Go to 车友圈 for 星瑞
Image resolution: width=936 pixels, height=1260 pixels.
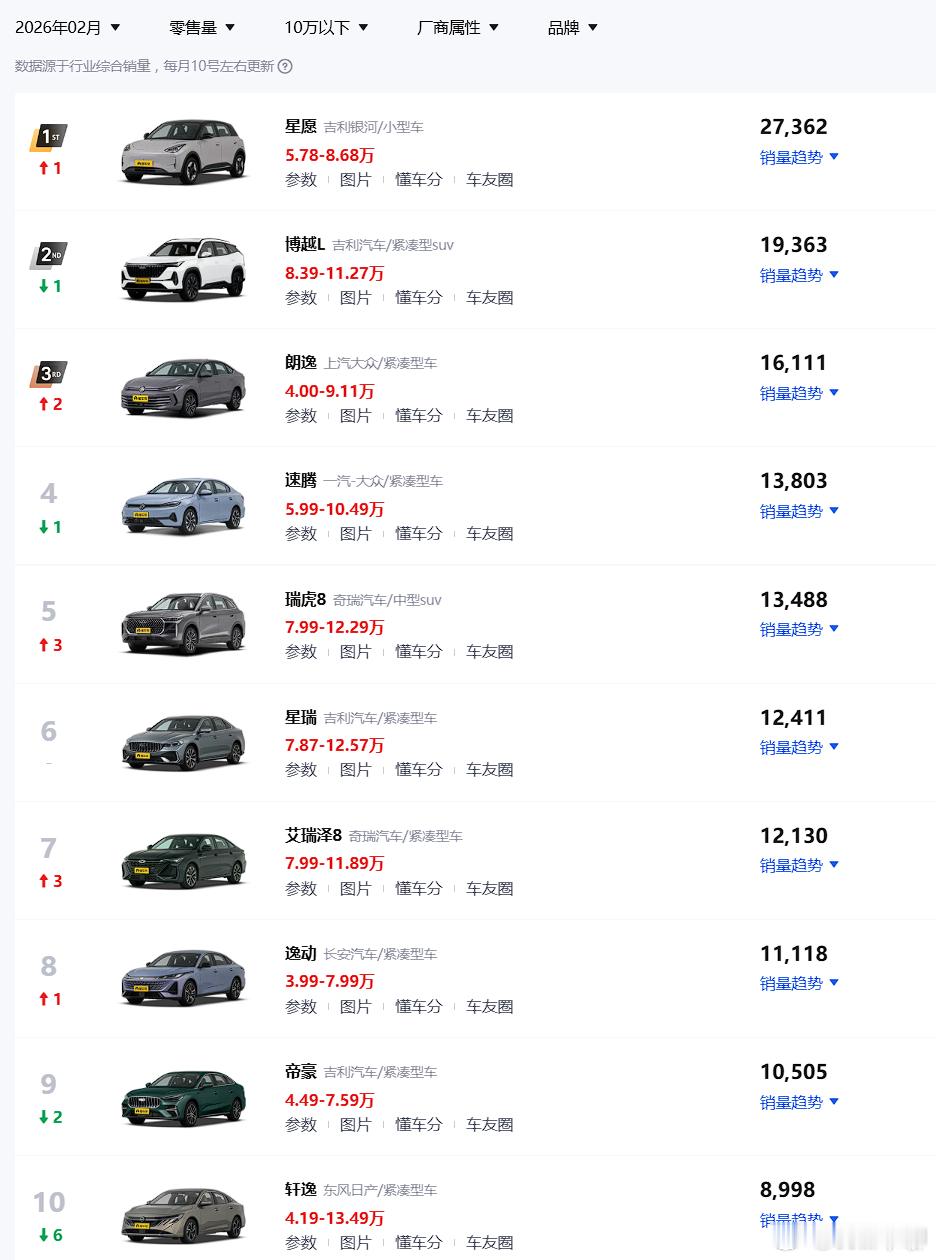[x=489, y=770]
